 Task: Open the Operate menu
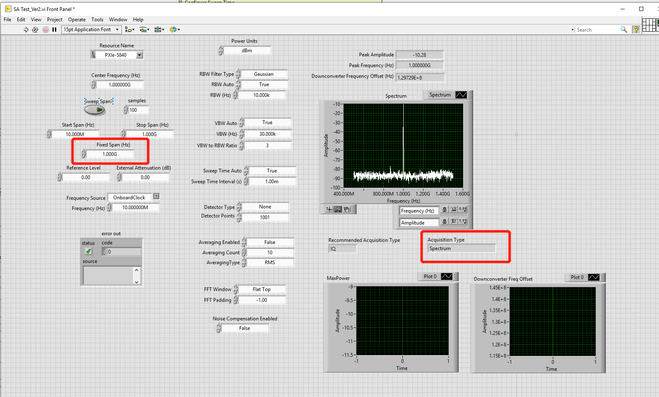77,19
